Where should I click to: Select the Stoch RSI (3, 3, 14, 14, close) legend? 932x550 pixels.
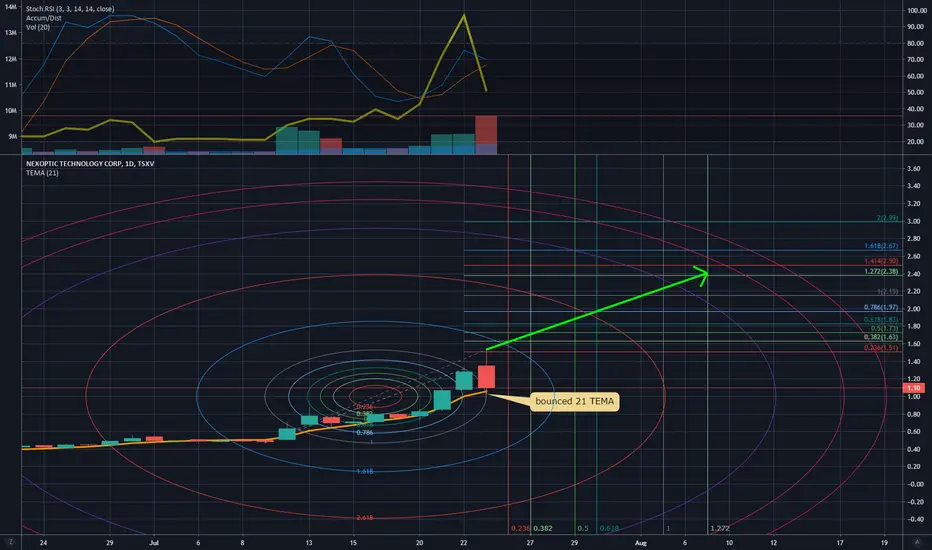pyautogui.click(x=70, y=9)
